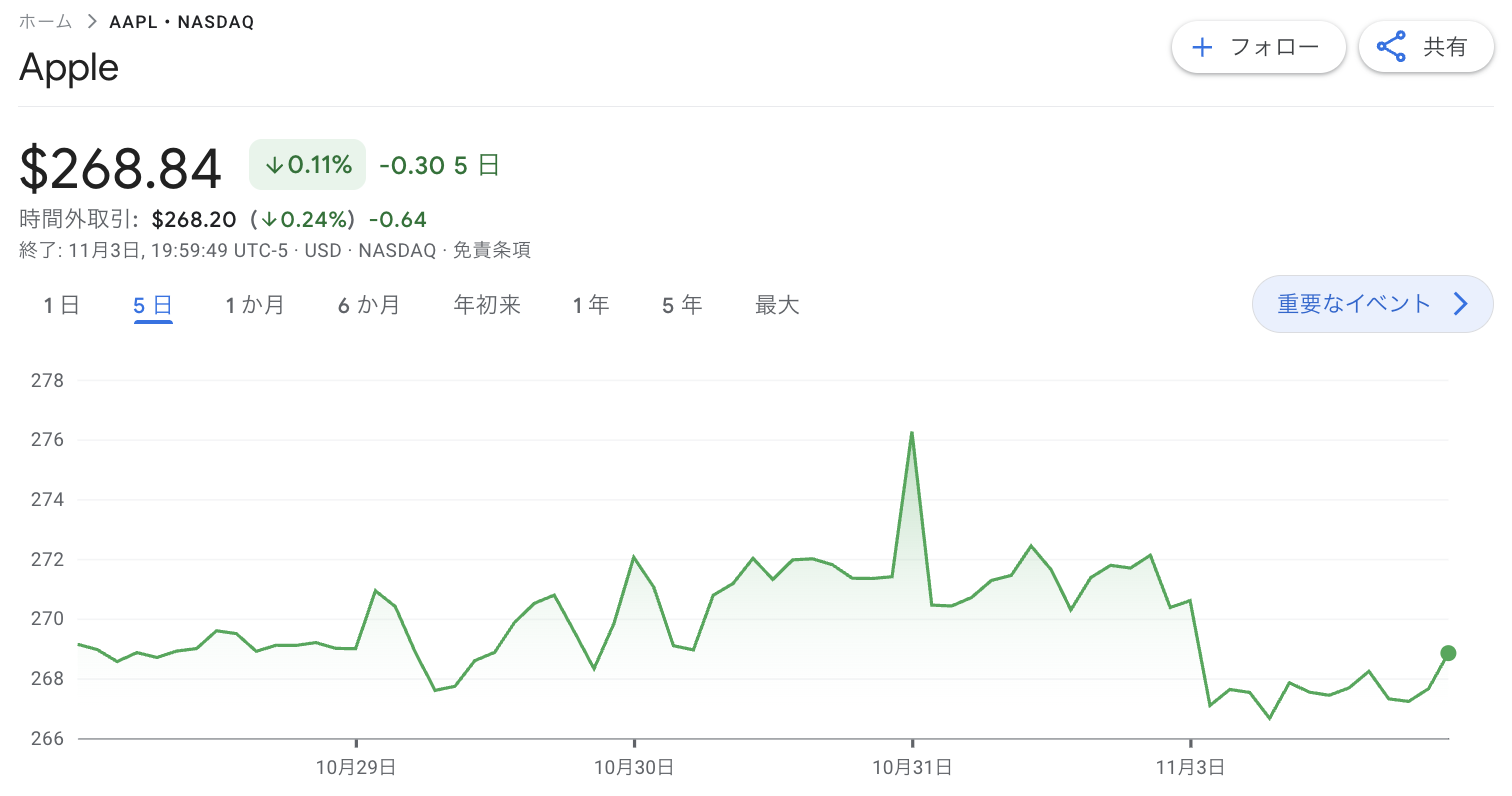
Task: Follow Apple stock with the フォロー button
Action: [x=1258, y=46]
